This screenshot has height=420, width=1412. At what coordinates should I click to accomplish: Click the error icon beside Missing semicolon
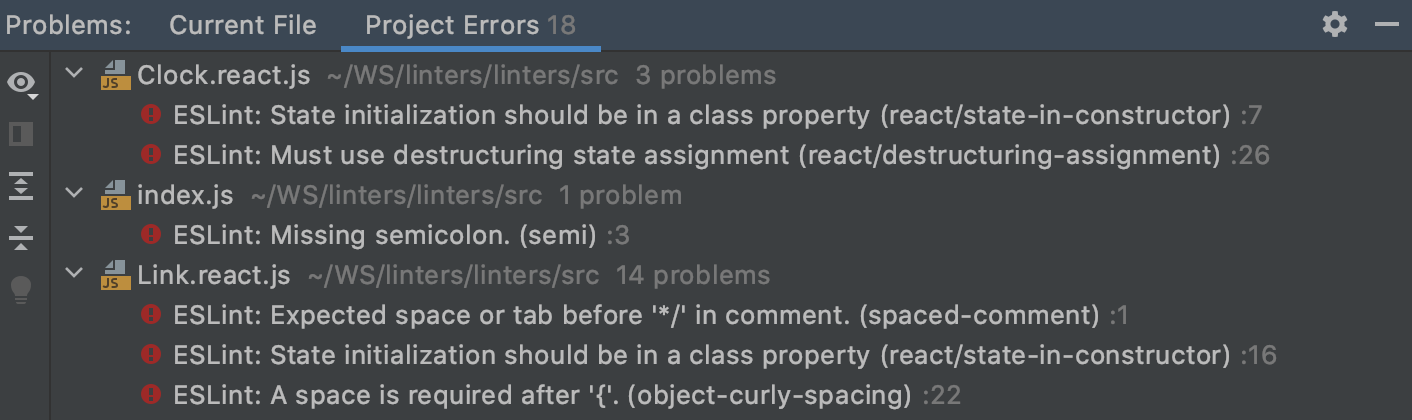pos(151,235)
